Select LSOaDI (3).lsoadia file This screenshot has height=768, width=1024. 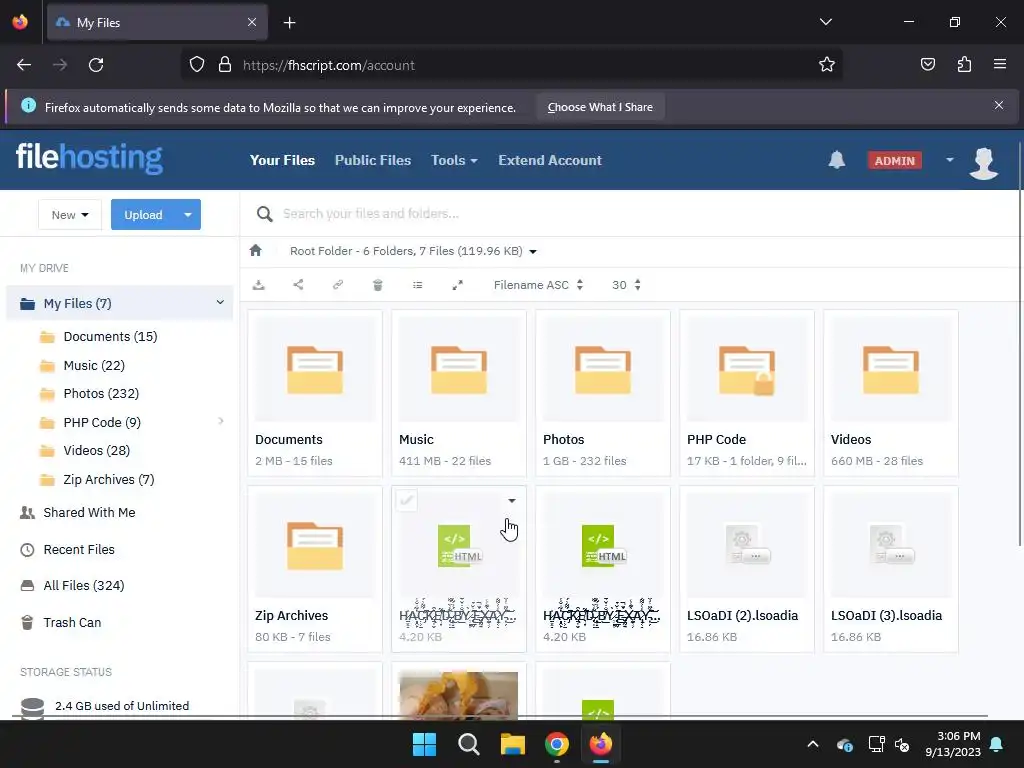click(x=891, y=569)
